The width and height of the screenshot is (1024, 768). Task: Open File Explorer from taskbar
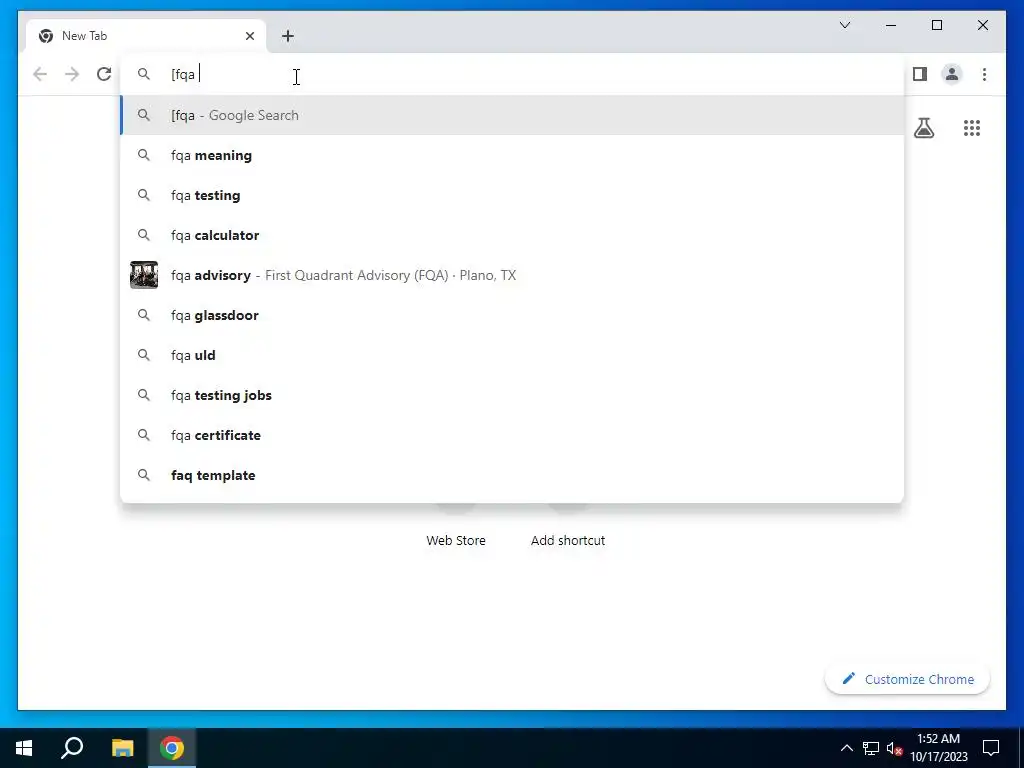click(x=122, y=748)
